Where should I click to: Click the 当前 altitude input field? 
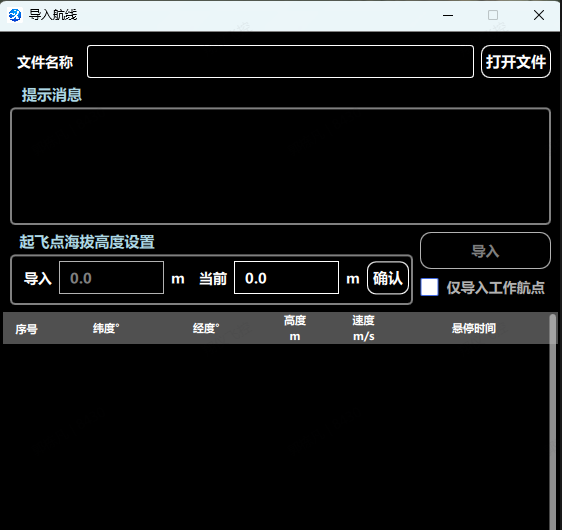click(286, 278)
